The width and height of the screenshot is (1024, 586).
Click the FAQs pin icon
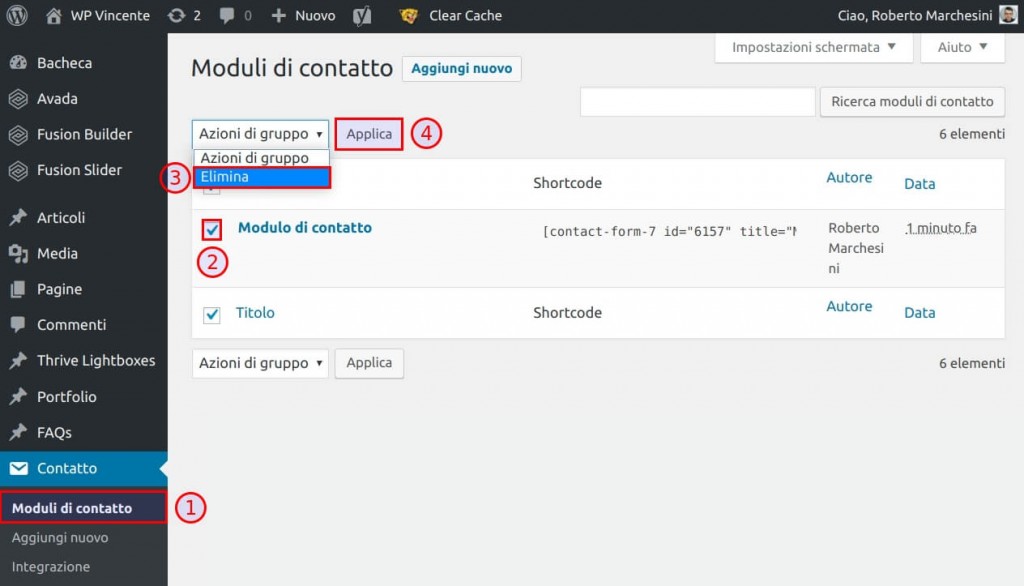tap(18, 432)
